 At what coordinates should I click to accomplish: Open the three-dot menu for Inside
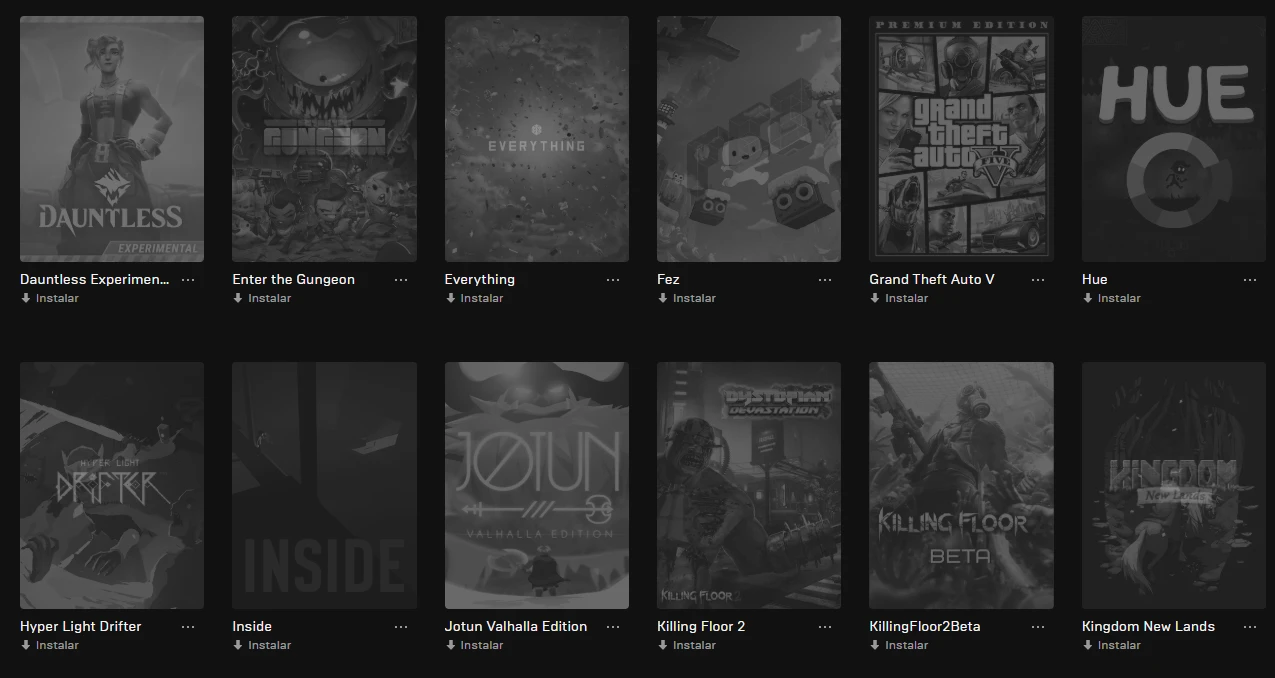point(401,627)
